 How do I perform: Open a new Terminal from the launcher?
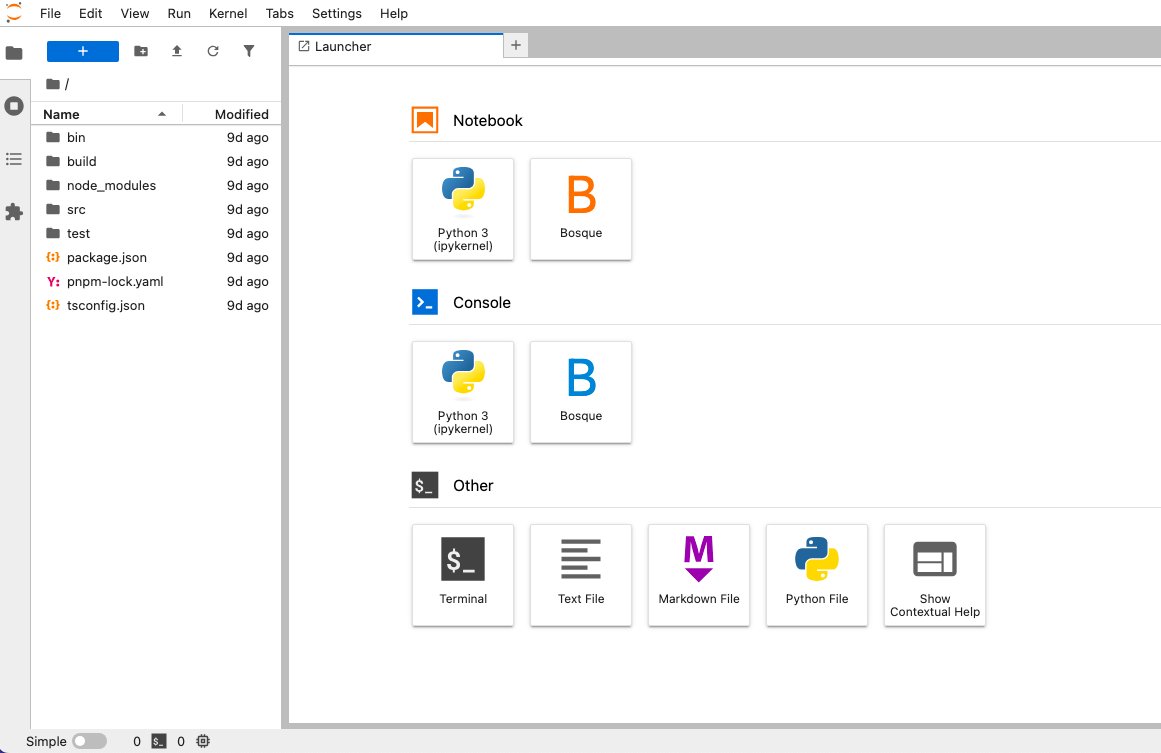[x=463, y=575]
